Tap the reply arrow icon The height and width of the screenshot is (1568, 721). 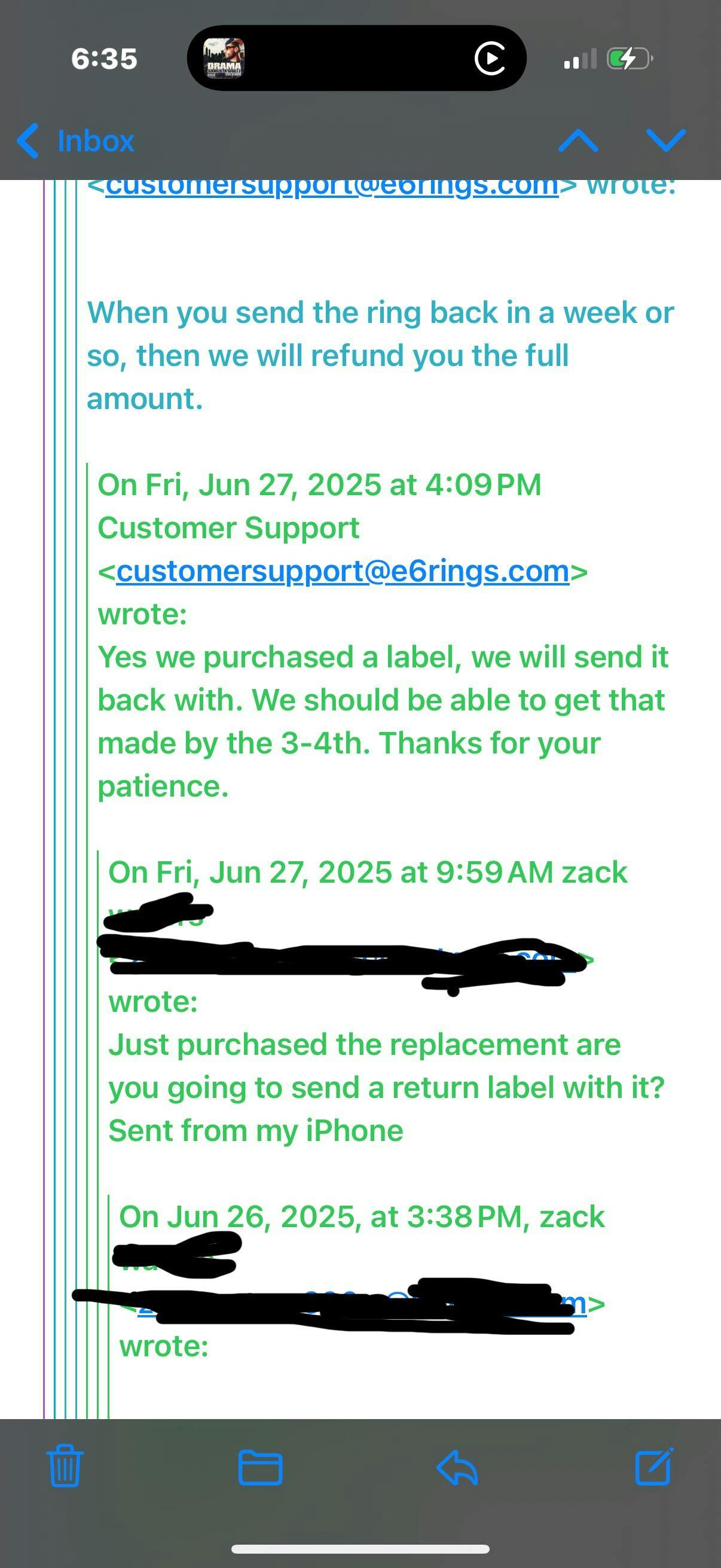click(x=457, y=1467)
